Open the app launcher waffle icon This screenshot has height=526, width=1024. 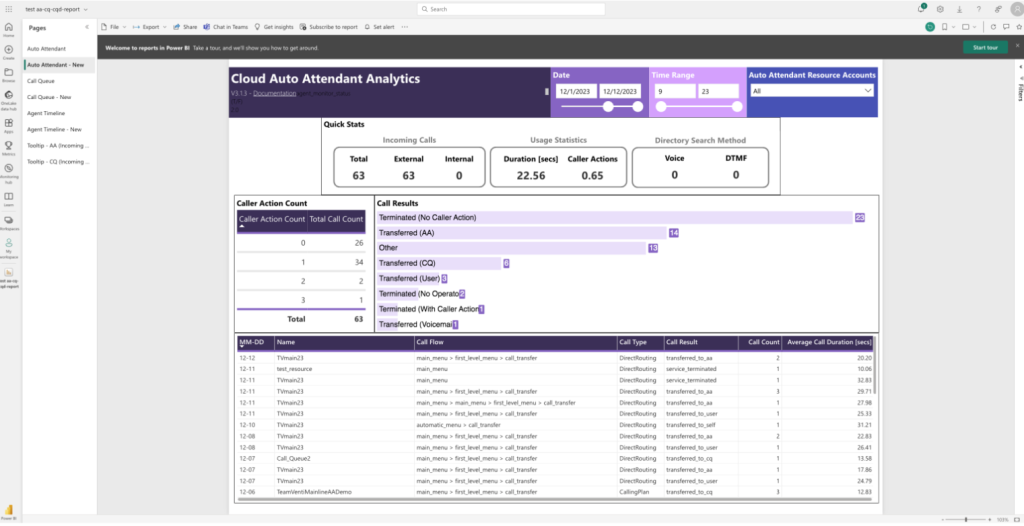tap(8, 9)
